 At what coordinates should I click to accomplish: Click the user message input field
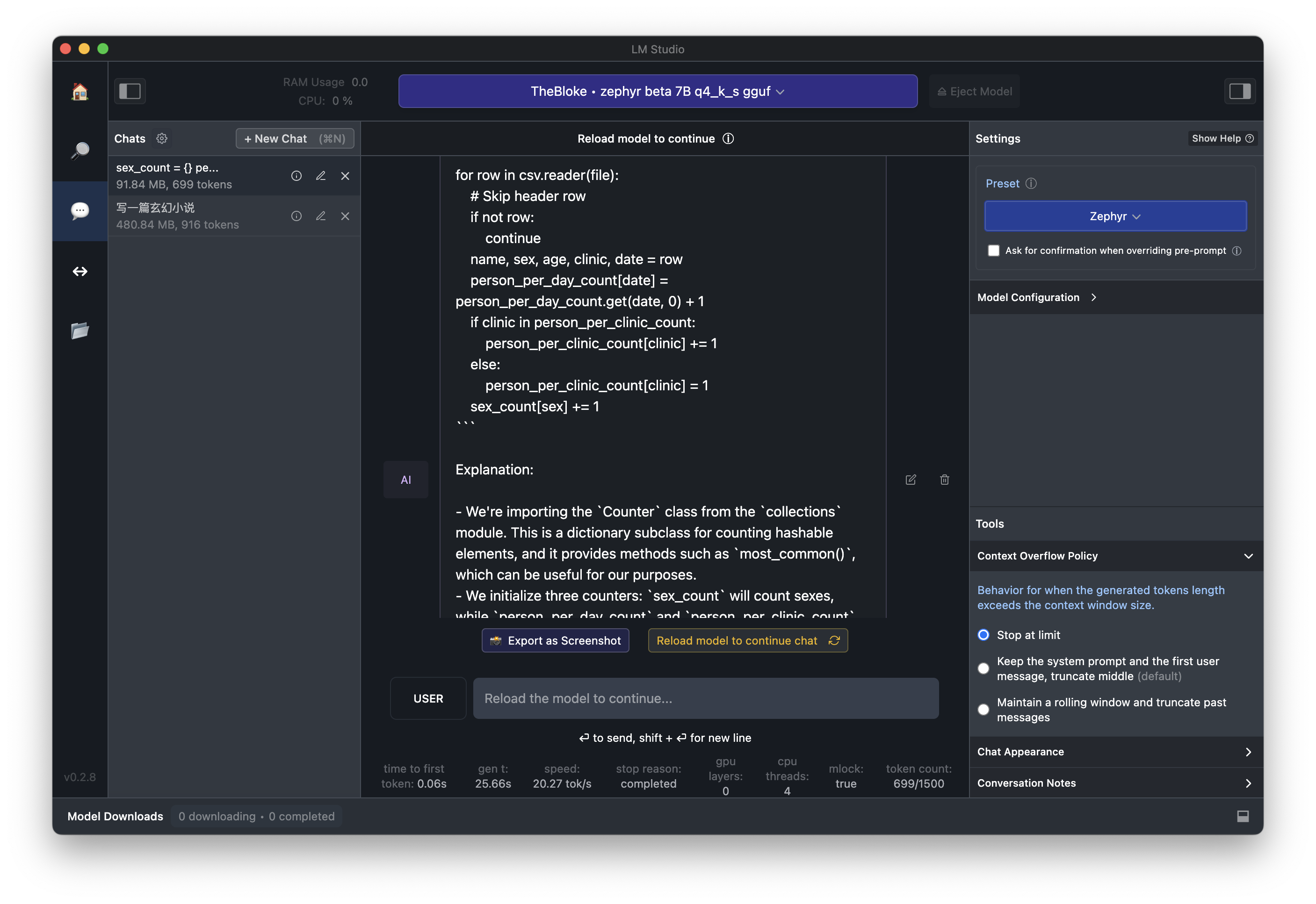[x=706, y=698]
